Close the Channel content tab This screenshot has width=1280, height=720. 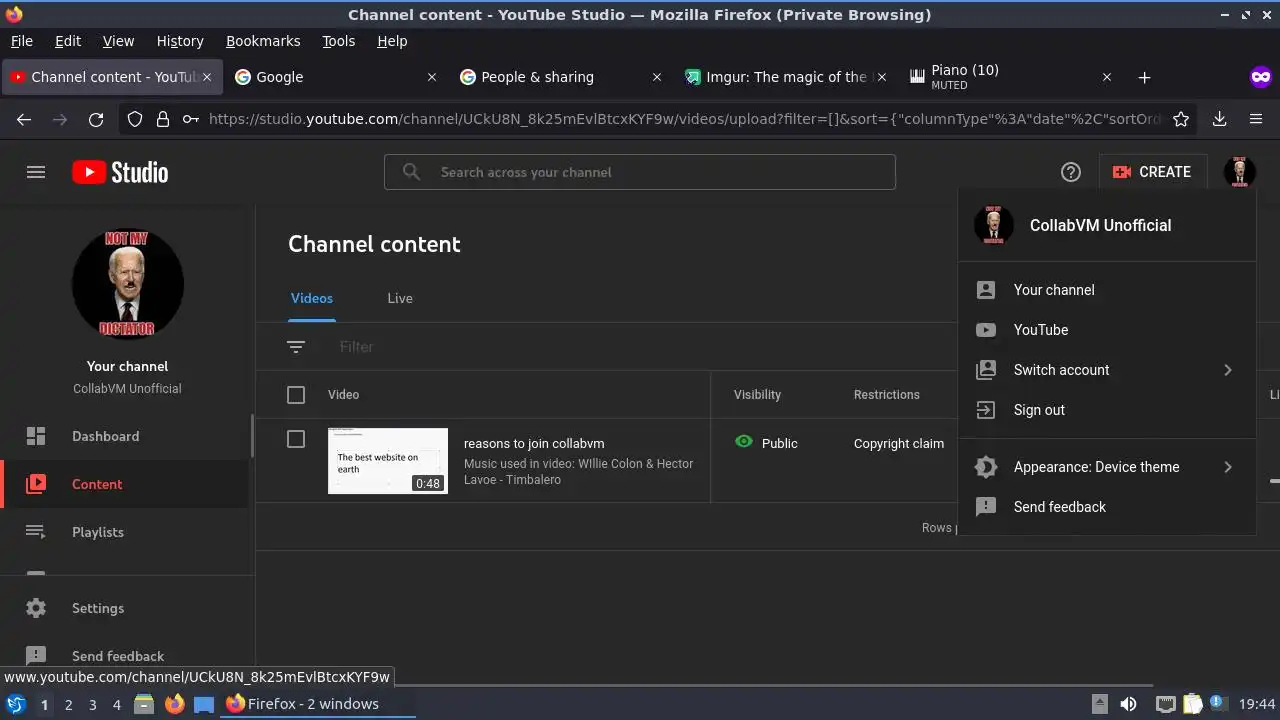[207, 77]
